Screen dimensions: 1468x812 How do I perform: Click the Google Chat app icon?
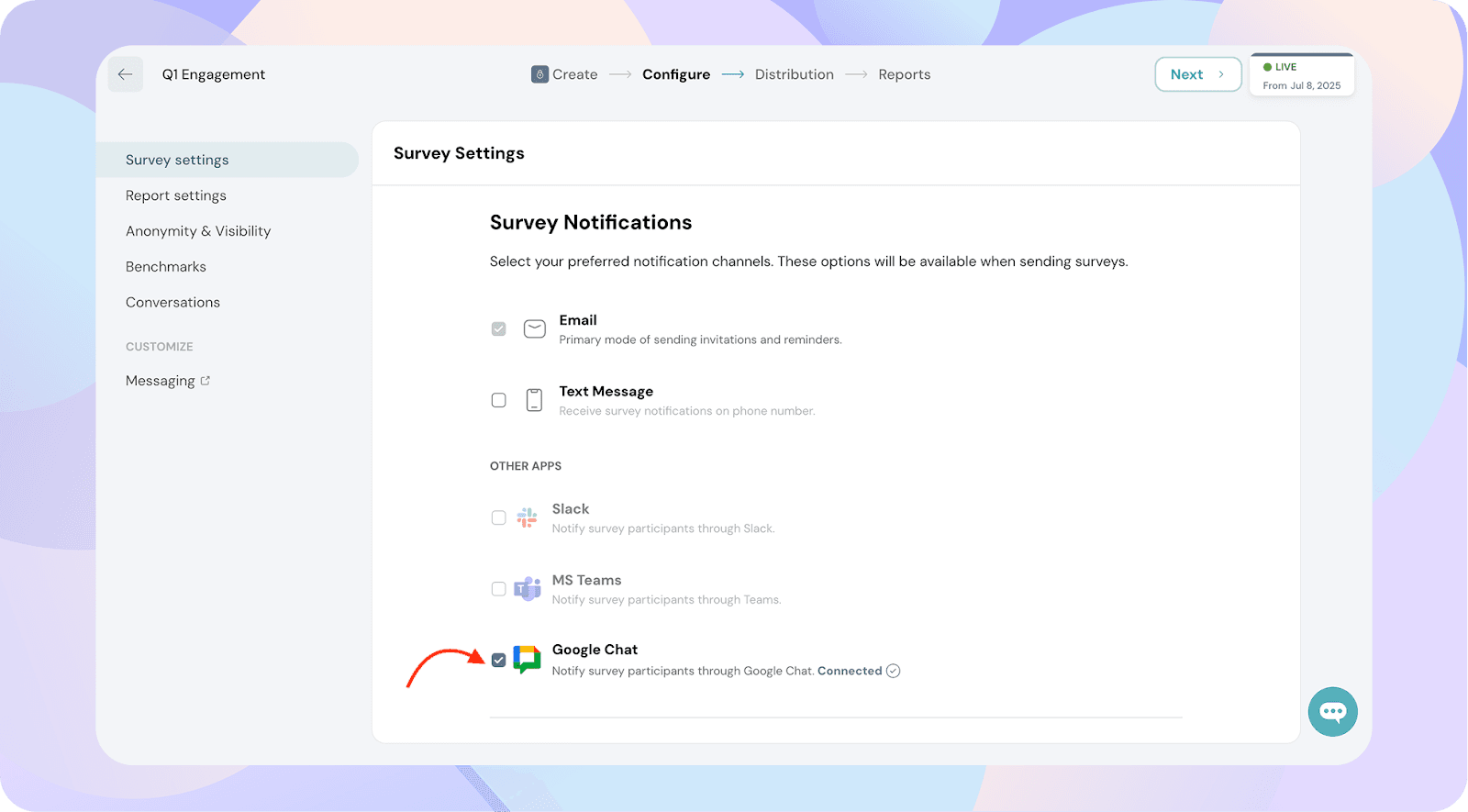tap(527, 660)
